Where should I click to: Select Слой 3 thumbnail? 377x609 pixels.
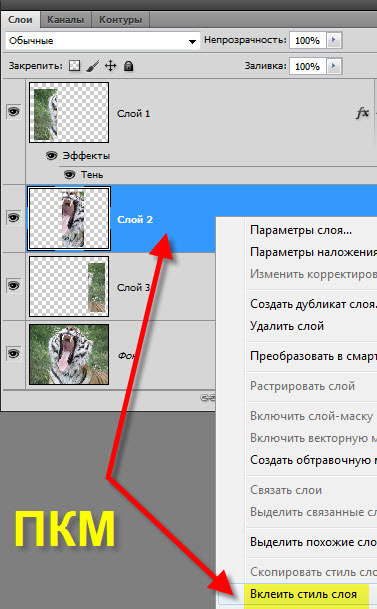pos(69,287)
